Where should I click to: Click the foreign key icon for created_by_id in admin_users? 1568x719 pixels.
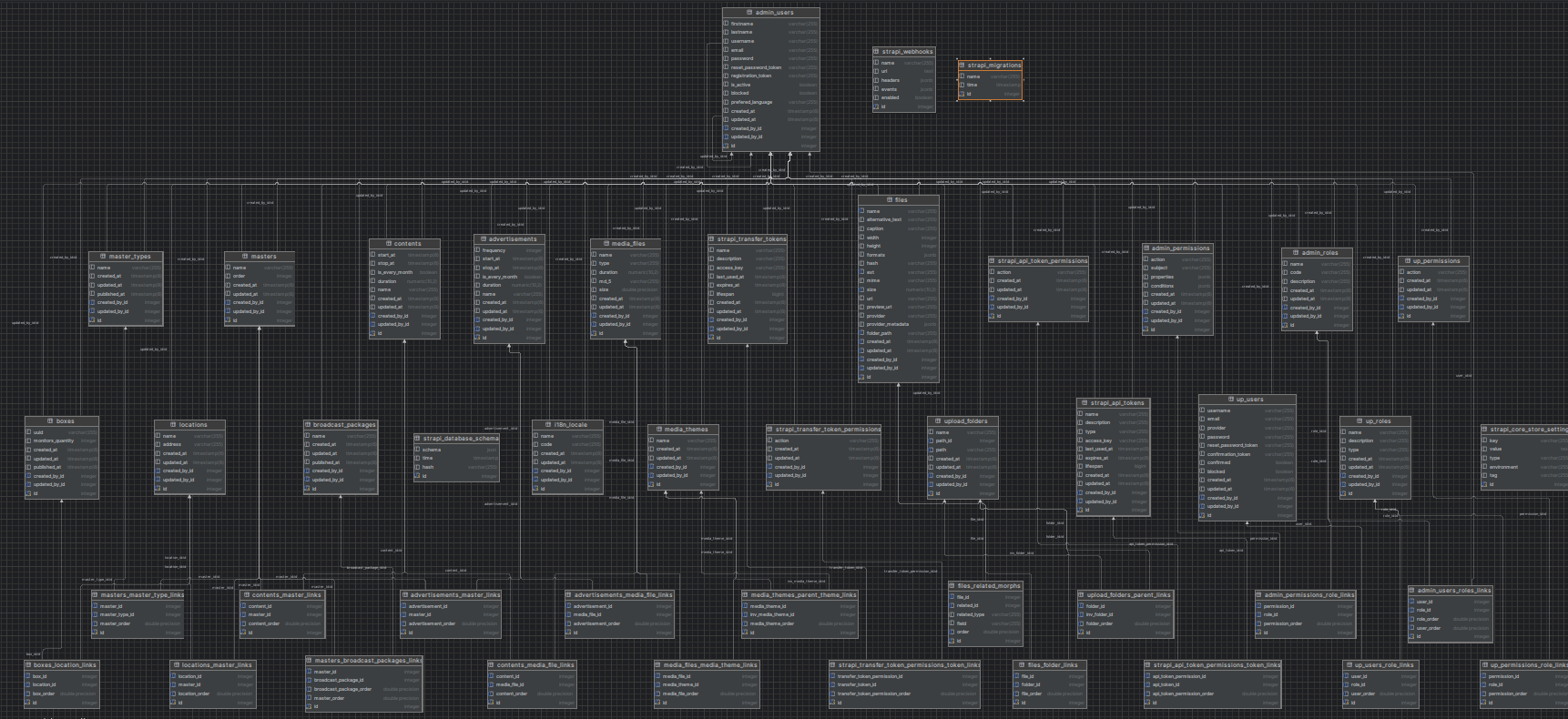726,128
